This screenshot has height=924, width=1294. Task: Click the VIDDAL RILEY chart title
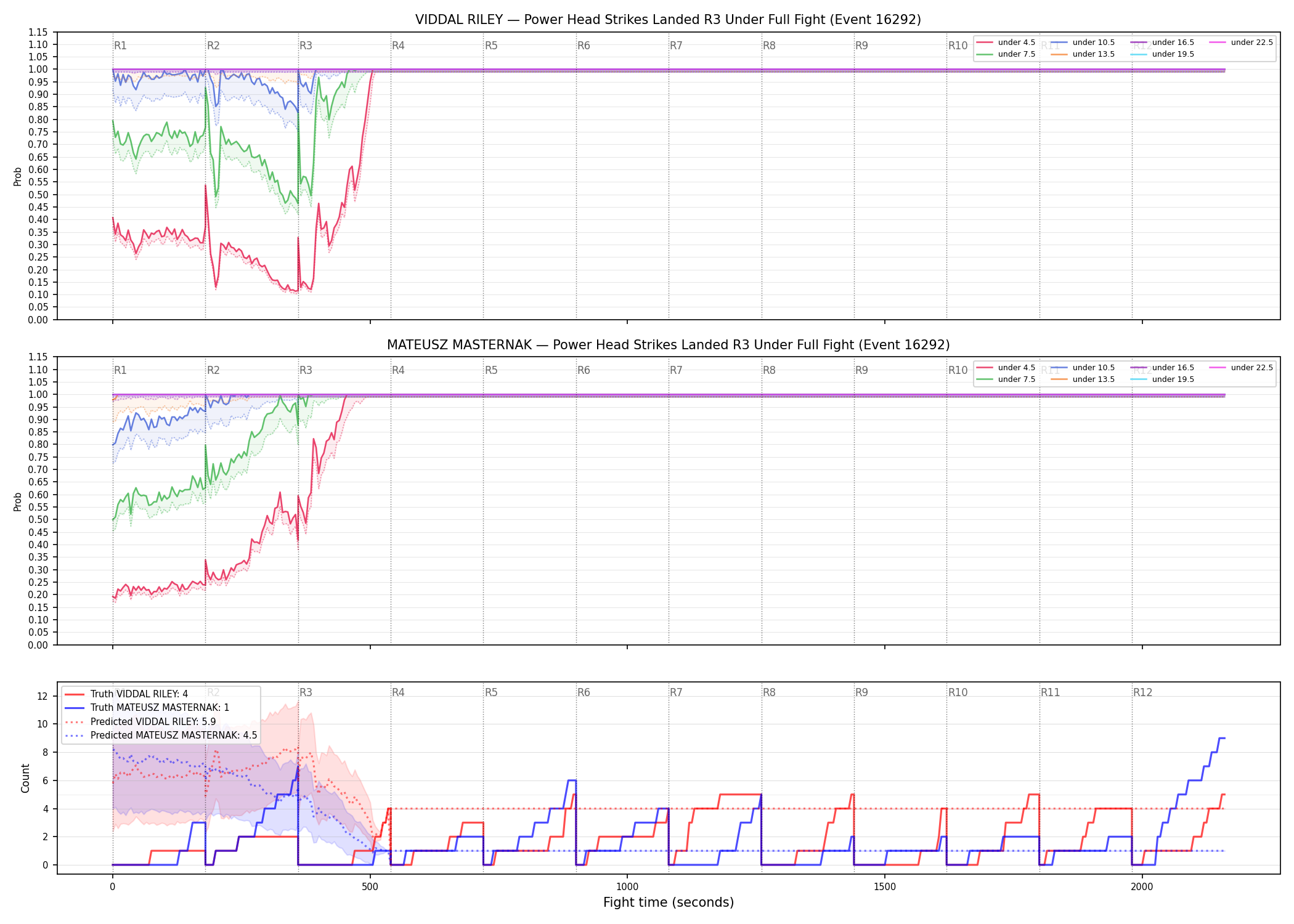pyautogui.click(x=668, y=20)
